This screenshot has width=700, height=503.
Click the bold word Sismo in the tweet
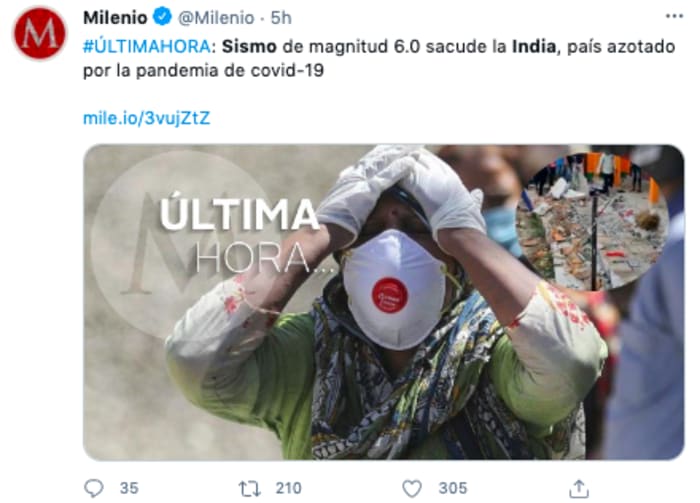(x=249, y=46)
